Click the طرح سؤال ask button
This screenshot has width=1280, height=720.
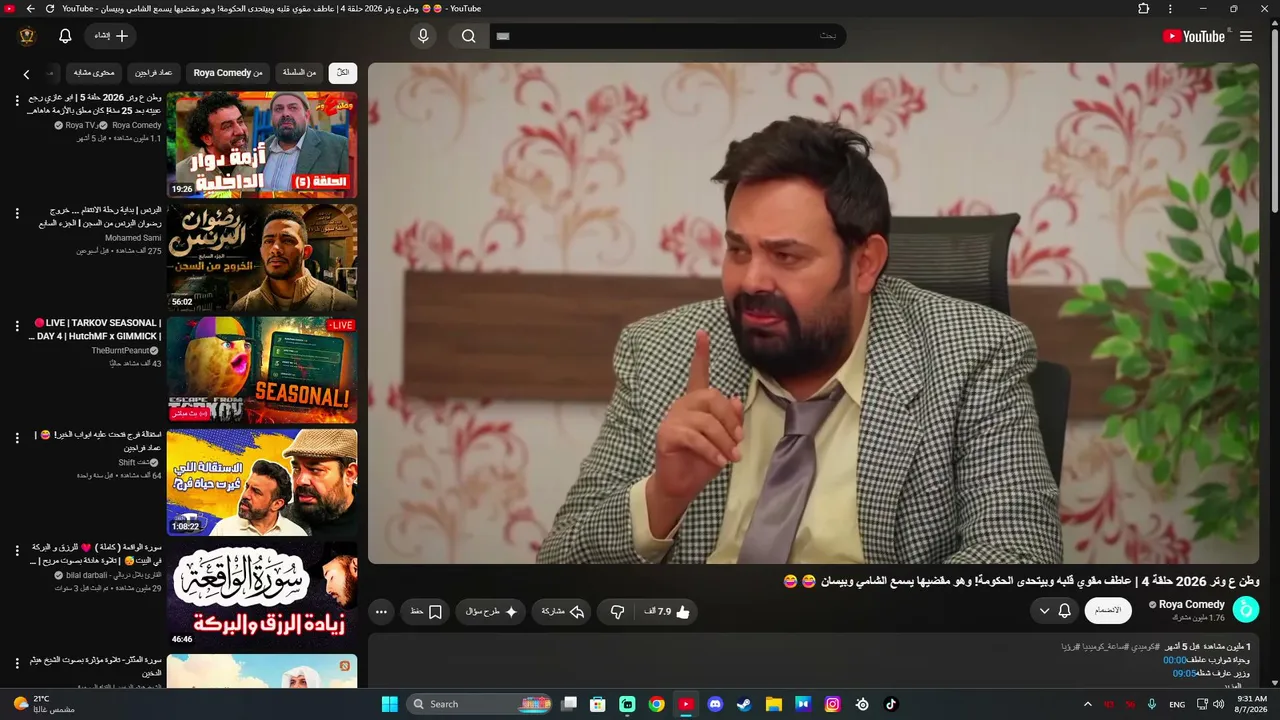(491, 611)
